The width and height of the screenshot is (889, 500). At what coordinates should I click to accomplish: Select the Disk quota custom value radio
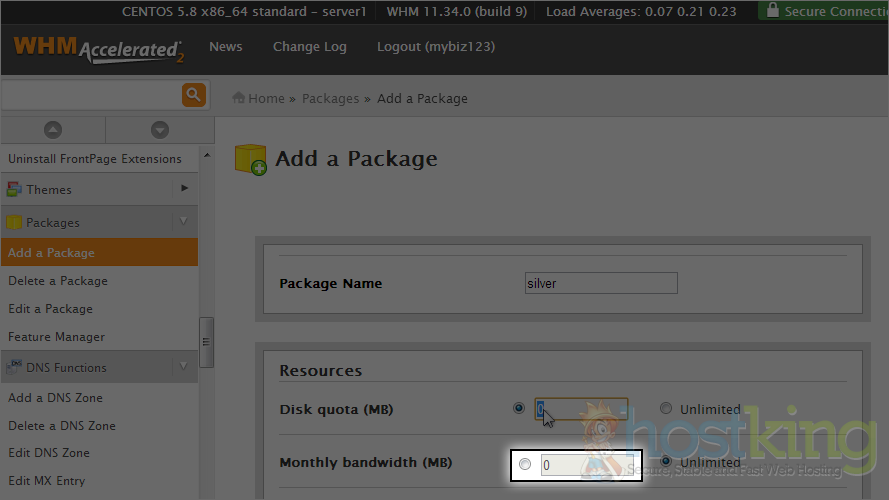[518, 408]
